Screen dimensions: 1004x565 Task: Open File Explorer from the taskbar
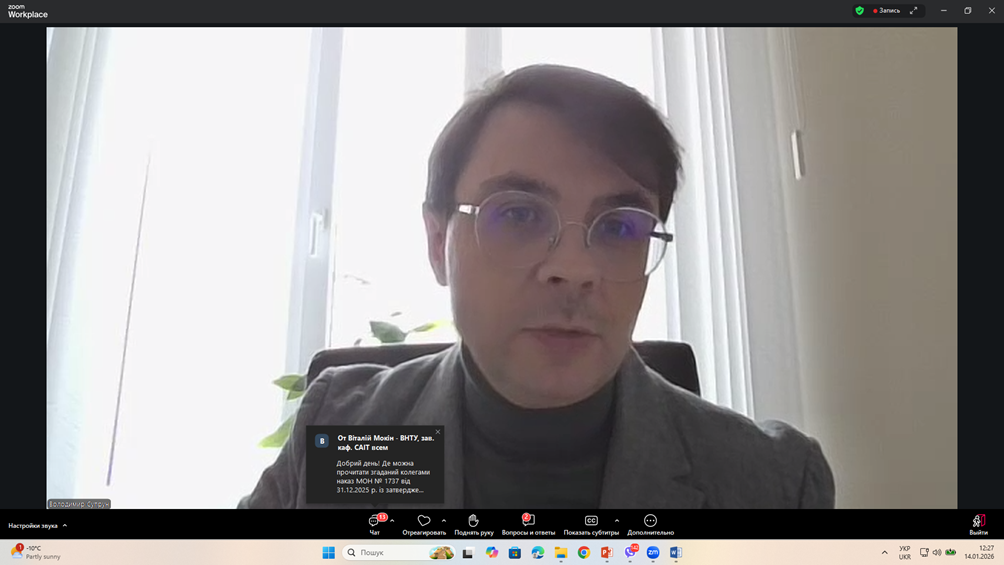[561, 552]
